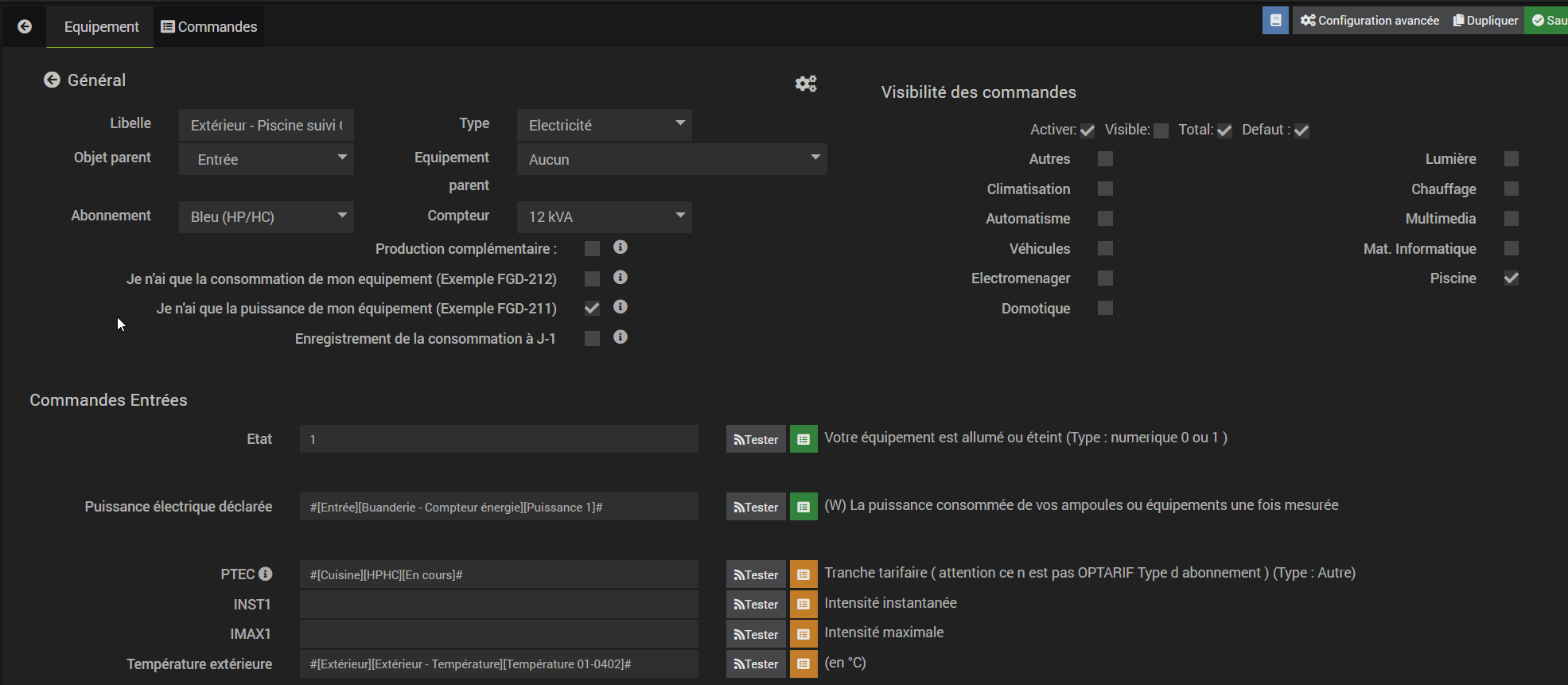Tick the Automatisme checkbox
Image resolution: width=1568 pixels, height=685 pixels.
1105,219
